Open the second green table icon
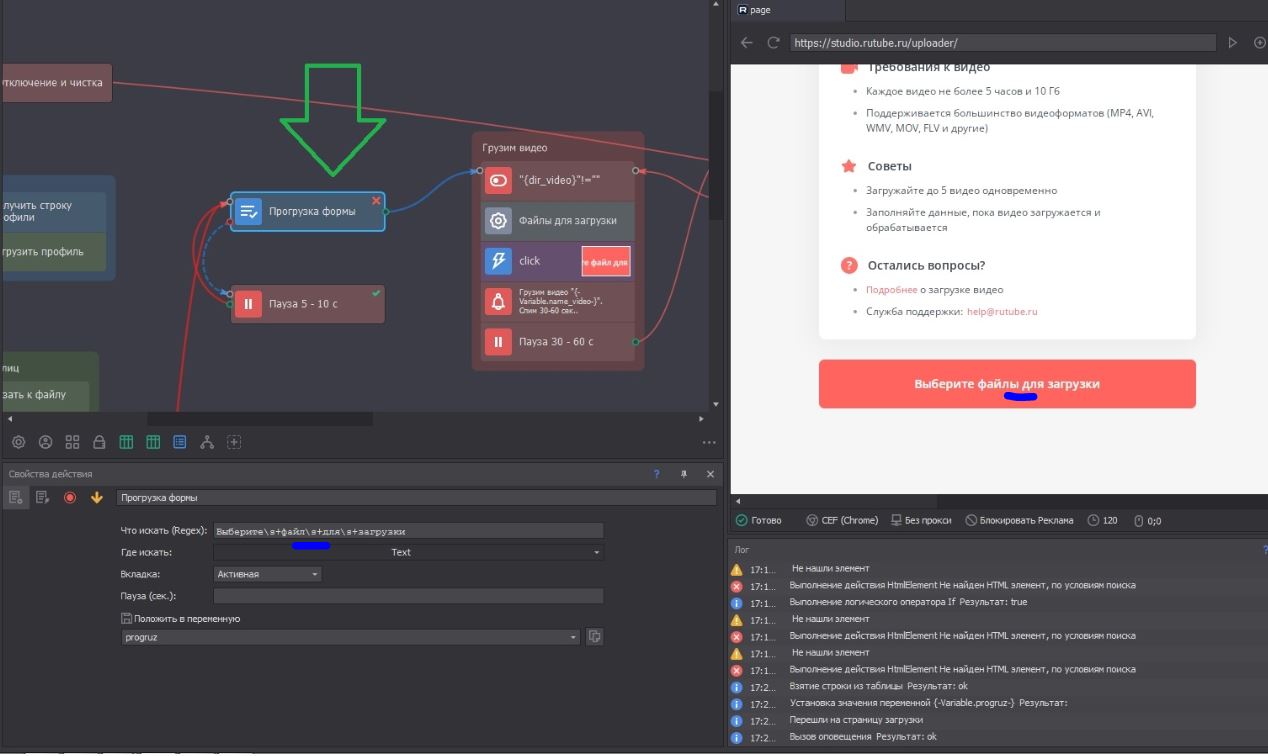Viewport: 1268px width, 756px height. point(153,442)
